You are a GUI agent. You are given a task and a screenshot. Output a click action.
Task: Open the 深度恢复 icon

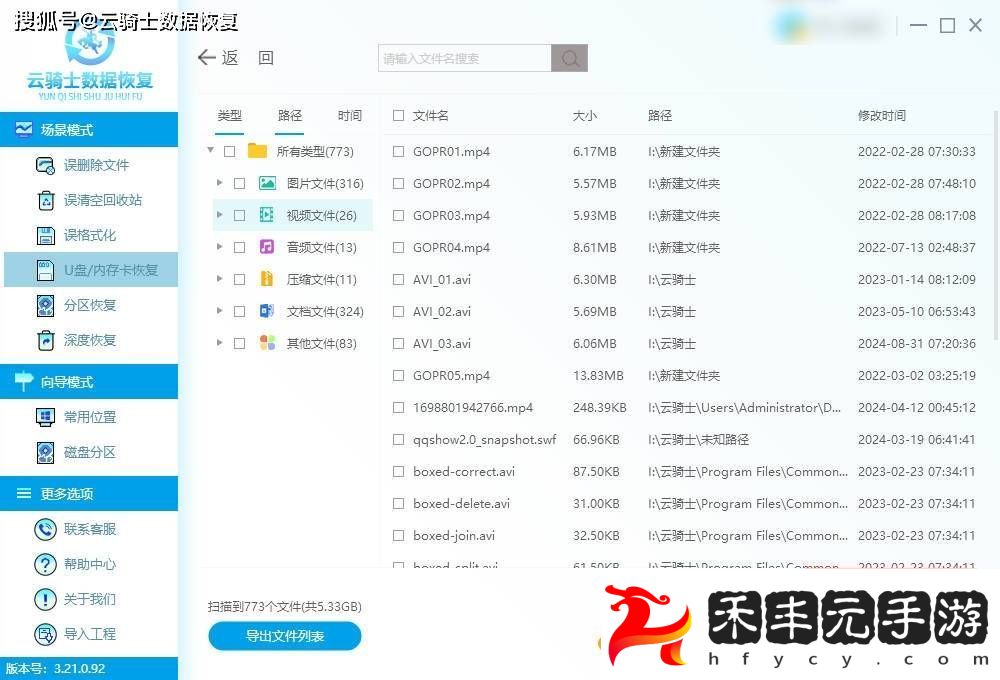(45, 340)
